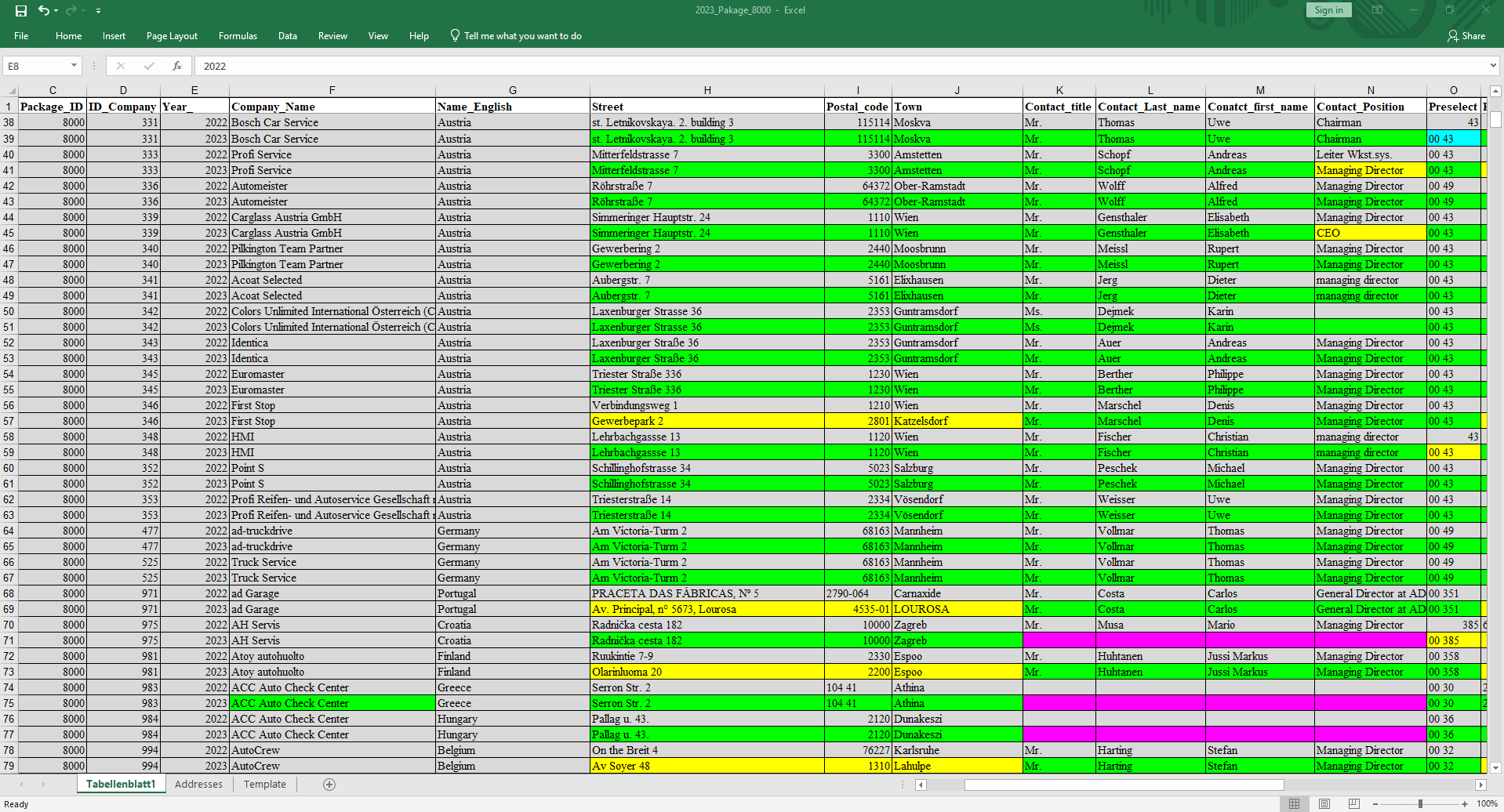Click the Enter formula checkmark icon
Viewport: 1504px width, 812px height.
tap(149, 66)
